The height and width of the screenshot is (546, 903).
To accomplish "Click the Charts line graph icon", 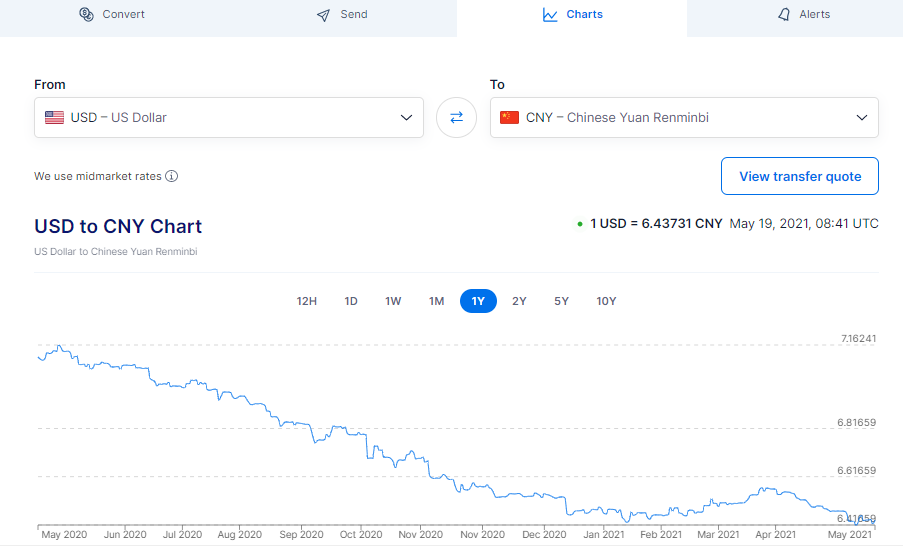I will [550, 15].
